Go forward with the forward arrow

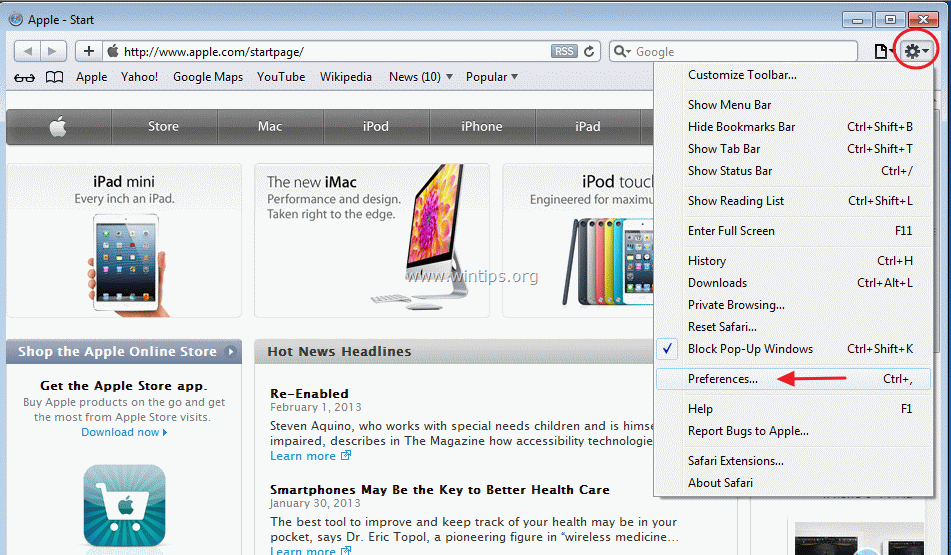tap(53, 52)
